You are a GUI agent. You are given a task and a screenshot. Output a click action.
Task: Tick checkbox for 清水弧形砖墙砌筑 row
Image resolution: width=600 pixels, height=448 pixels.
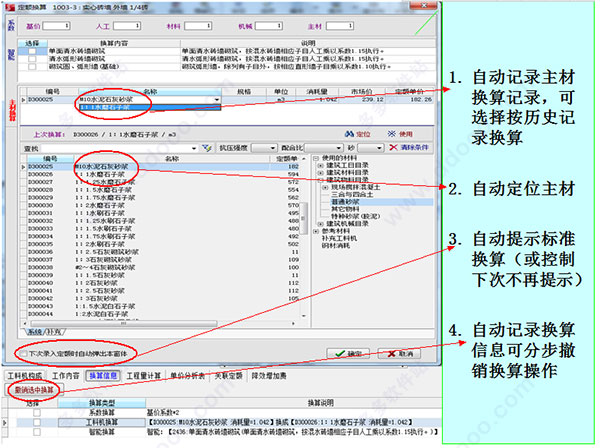(x=32, y=59)
